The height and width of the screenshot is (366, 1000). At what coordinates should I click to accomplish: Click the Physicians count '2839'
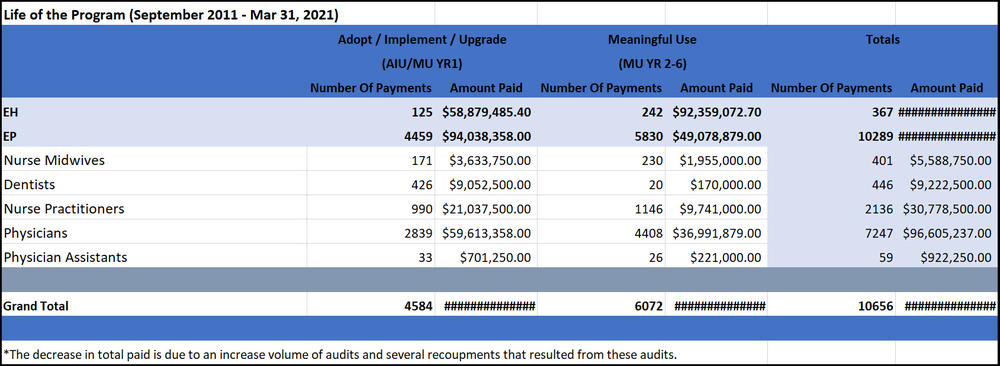(418, 233)
